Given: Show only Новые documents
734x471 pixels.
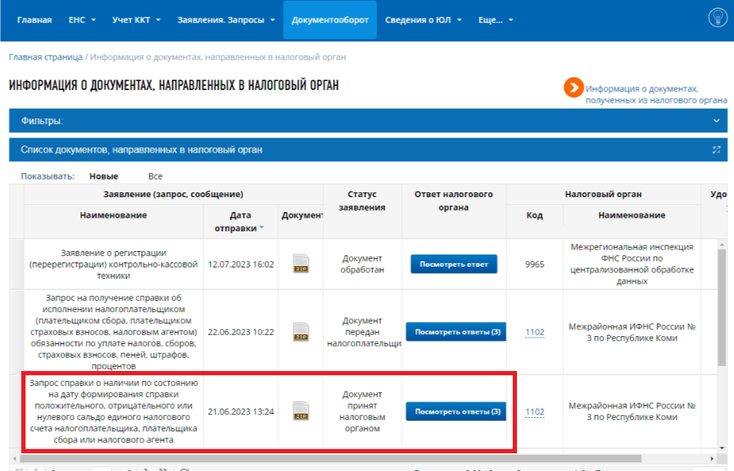Looking at the screenshot, I should pyautogui.click(x=104, y=176).
